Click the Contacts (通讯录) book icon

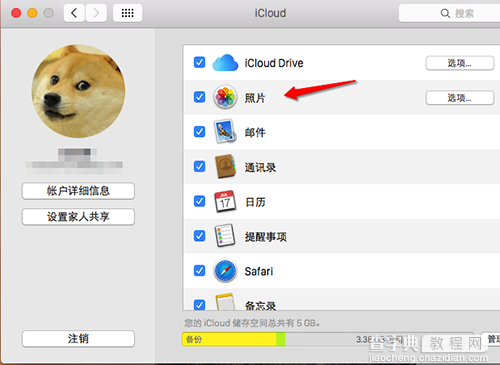[x=225, y=166]
